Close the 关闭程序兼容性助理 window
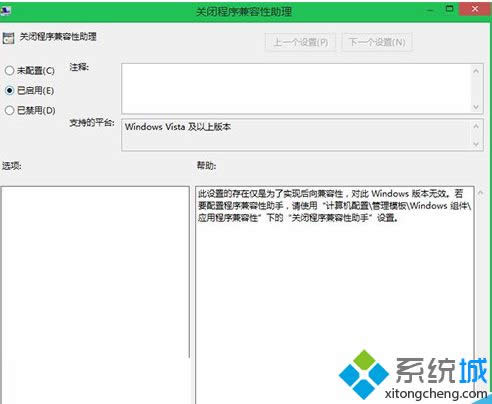Image resolution: width=492 pixels, height=404 pixels. [475, 9]
